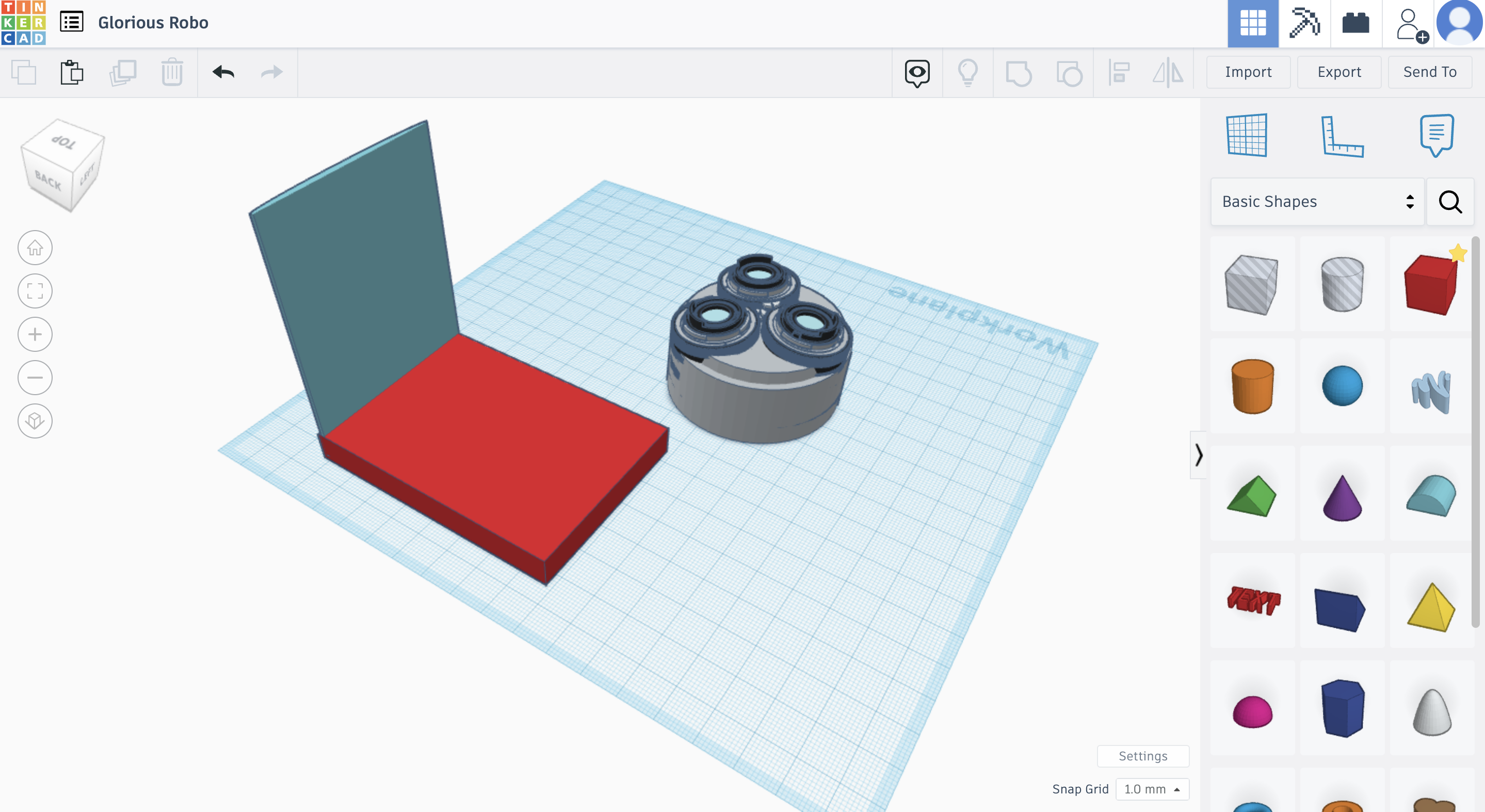Click the Undo arrow button
Screen dimensions: 1485x812
(224, 71)
